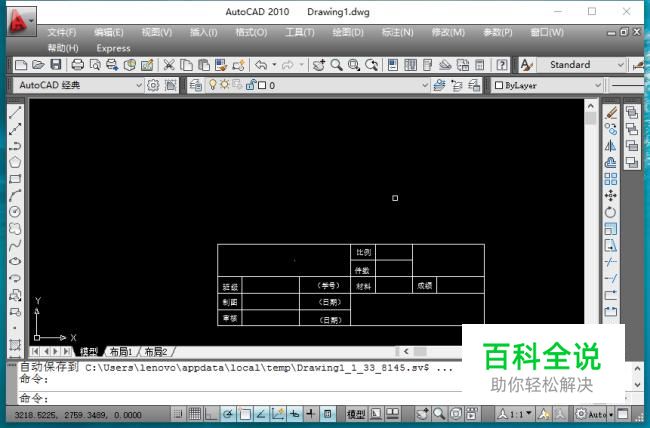Click the Rotate tool

611,212
